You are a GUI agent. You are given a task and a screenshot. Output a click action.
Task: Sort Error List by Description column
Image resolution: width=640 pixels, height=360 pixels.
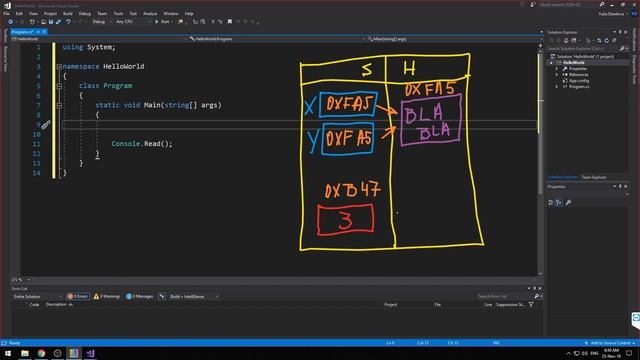tap(57, 304)
